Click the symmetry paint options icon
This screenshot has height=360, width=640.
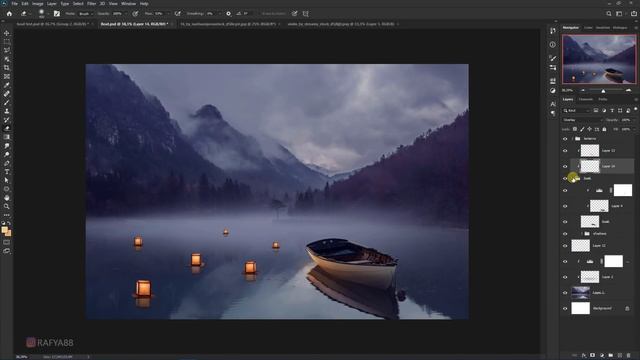(x=306, y=13)
